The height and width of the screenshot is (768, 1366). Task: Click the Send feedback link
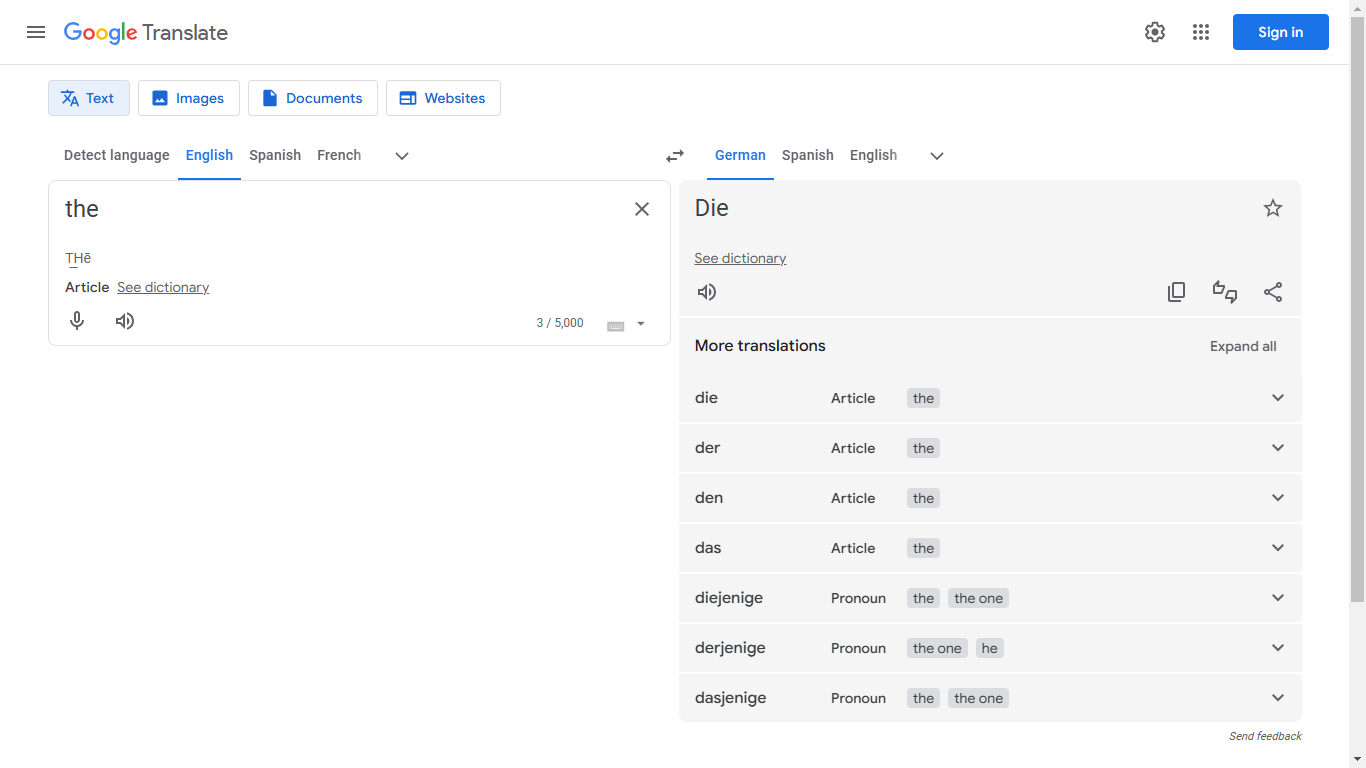click(1265, 736)
